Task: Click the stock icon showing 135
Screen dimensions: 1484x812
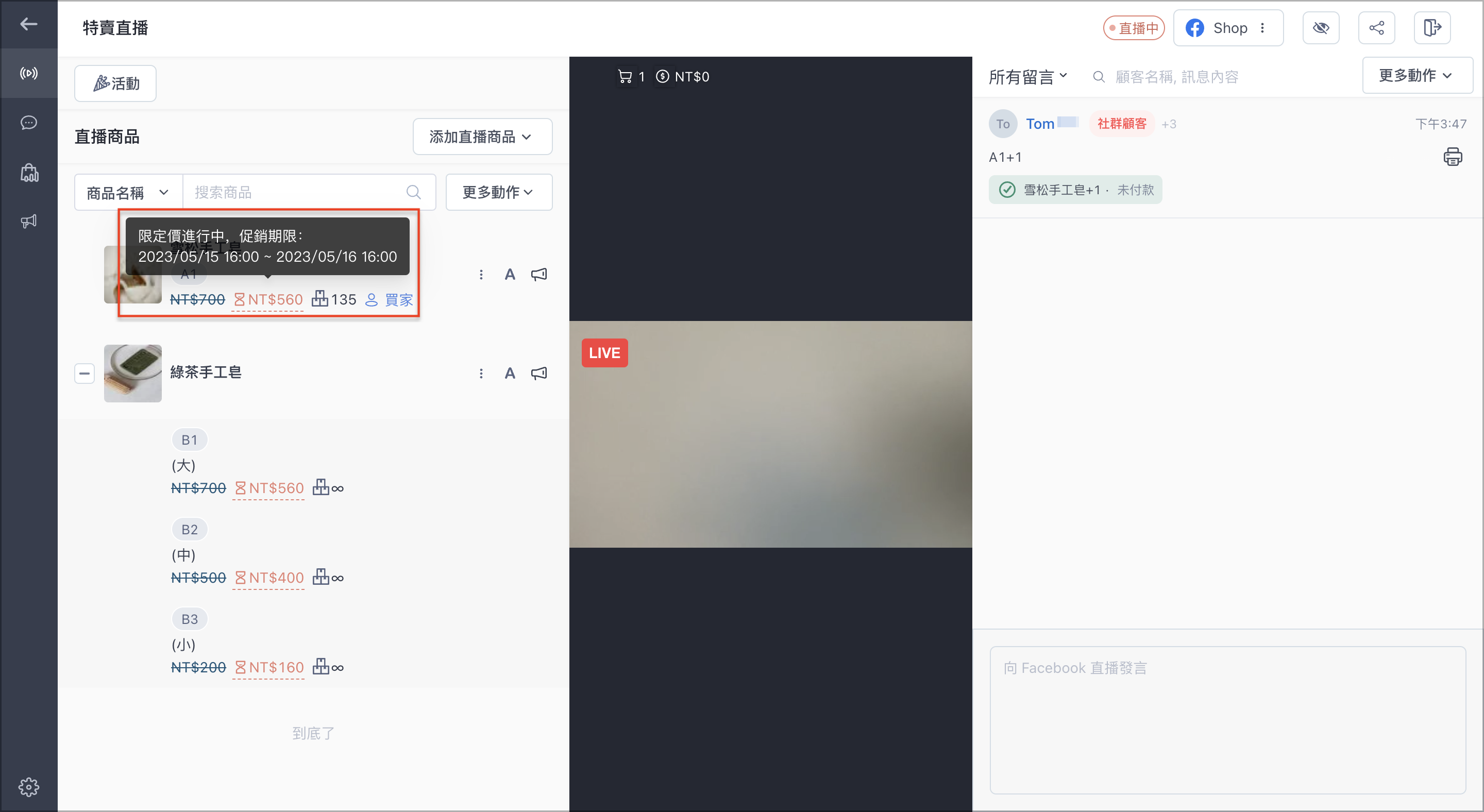Action: point(319,299)
